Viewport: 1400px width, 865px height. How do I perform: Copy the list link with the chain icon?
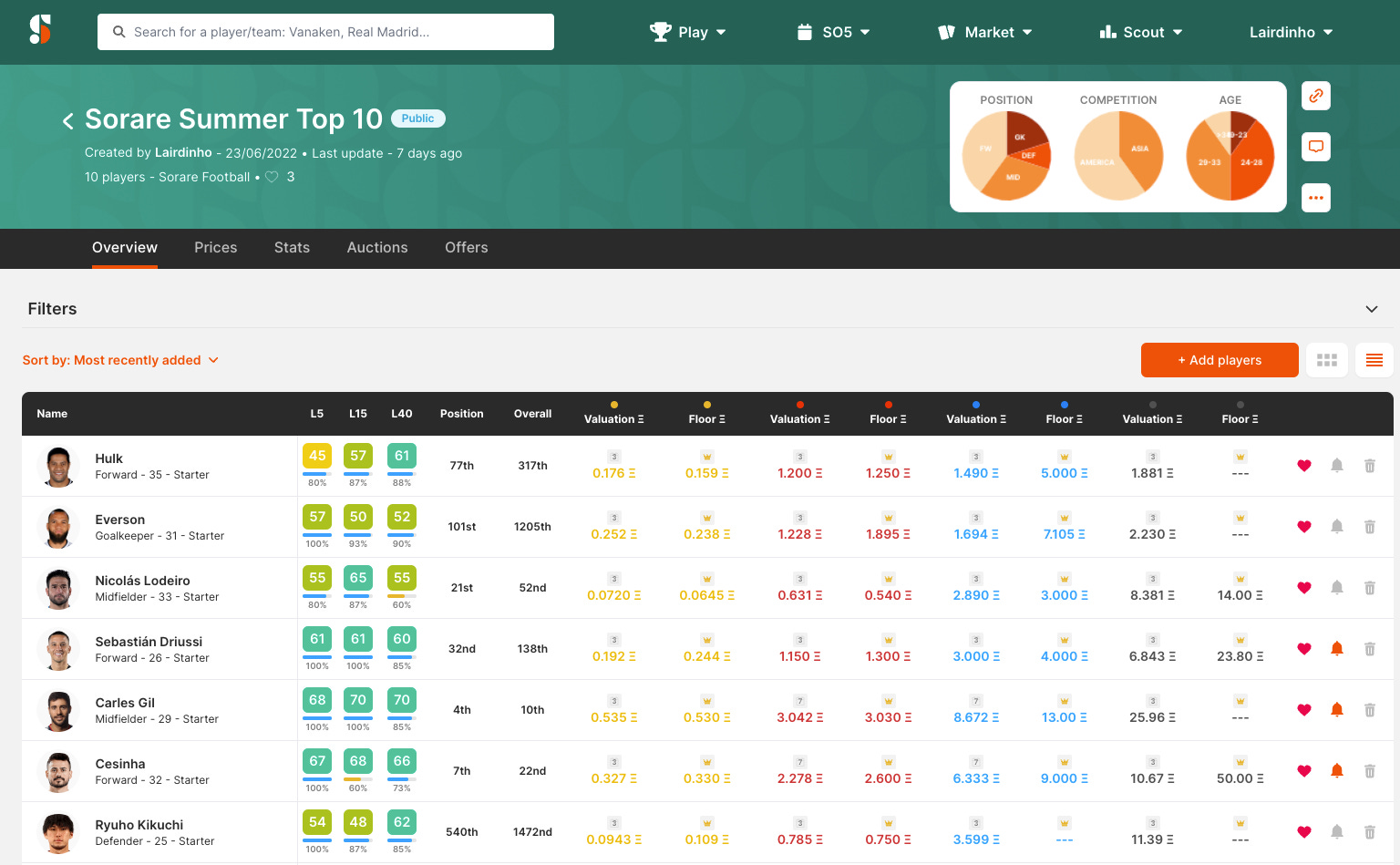coord(1316,96)
